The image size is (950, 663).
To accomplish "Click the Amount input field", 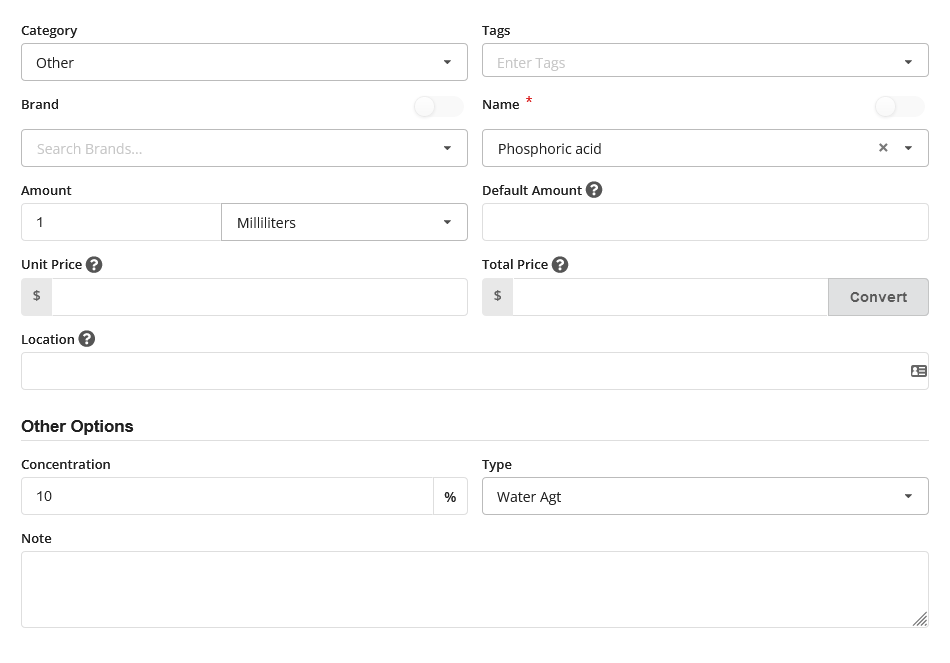I will pos(121,222).
